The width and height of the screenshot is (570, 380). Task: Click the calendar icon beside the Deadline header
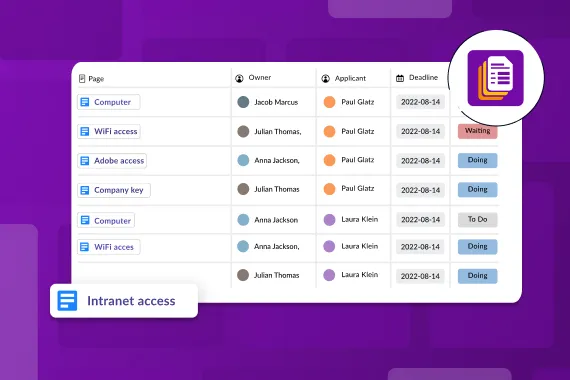point(400,78)
